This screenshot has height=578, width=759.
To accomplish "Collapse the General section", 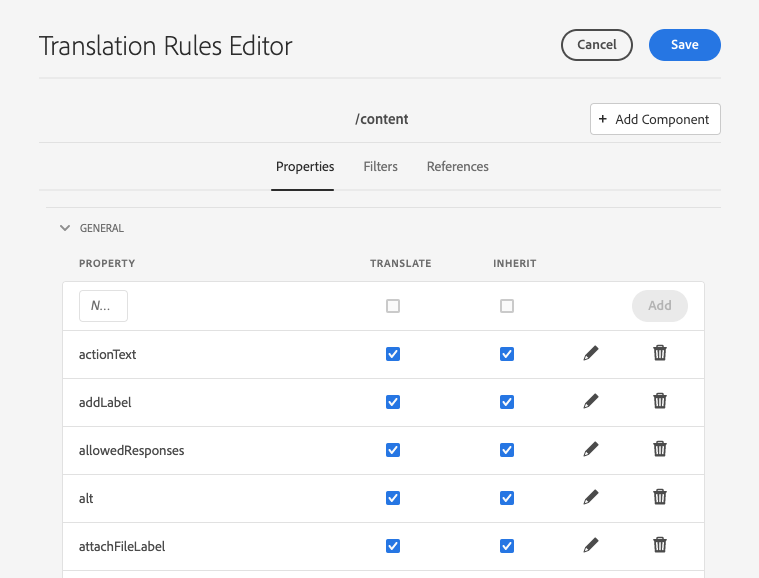I will click(x=65, y=228).
